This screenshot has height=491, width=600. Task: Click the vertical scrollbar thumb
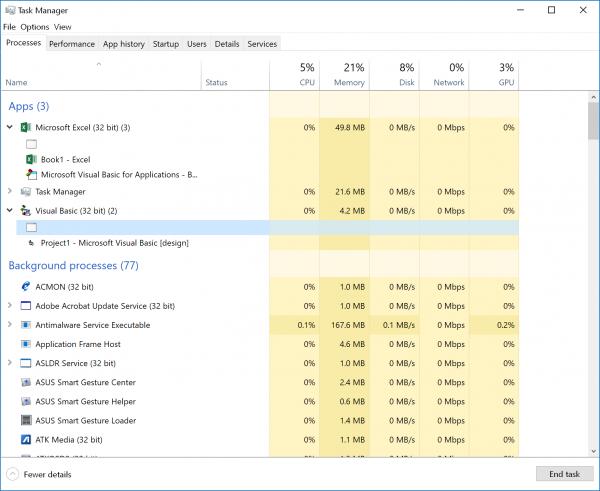point(593,121)
